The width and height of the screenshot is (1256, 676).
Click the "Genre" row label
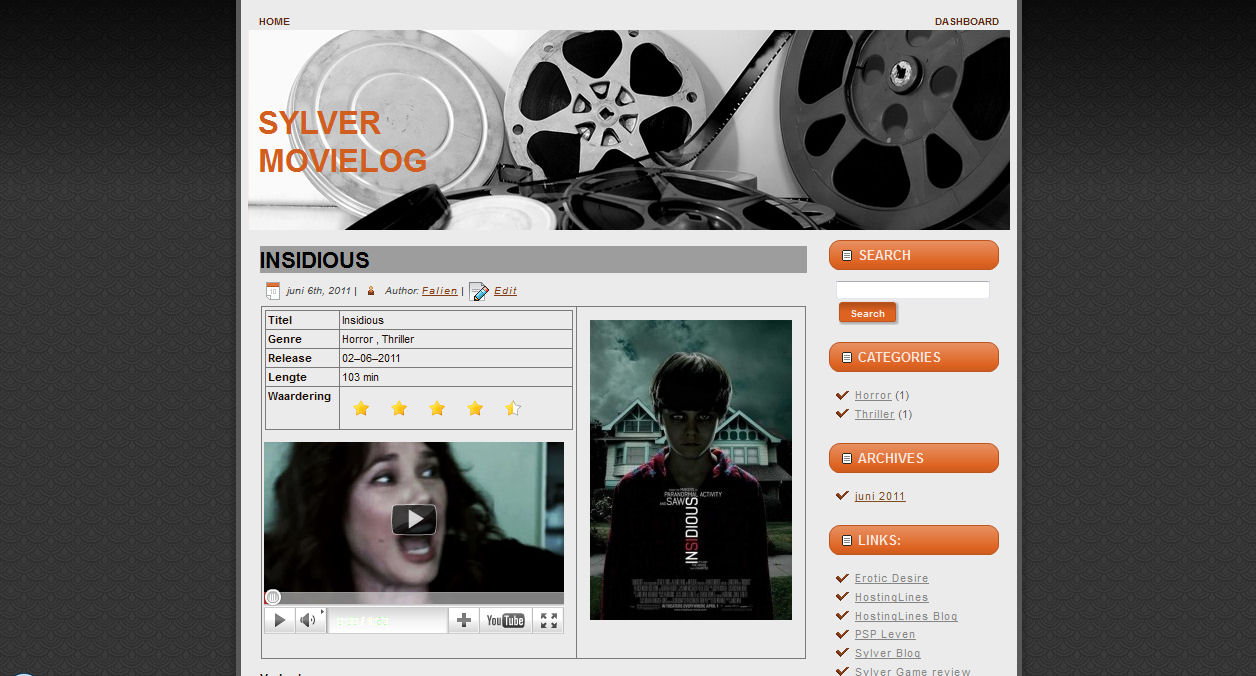(x=285, y=340)
